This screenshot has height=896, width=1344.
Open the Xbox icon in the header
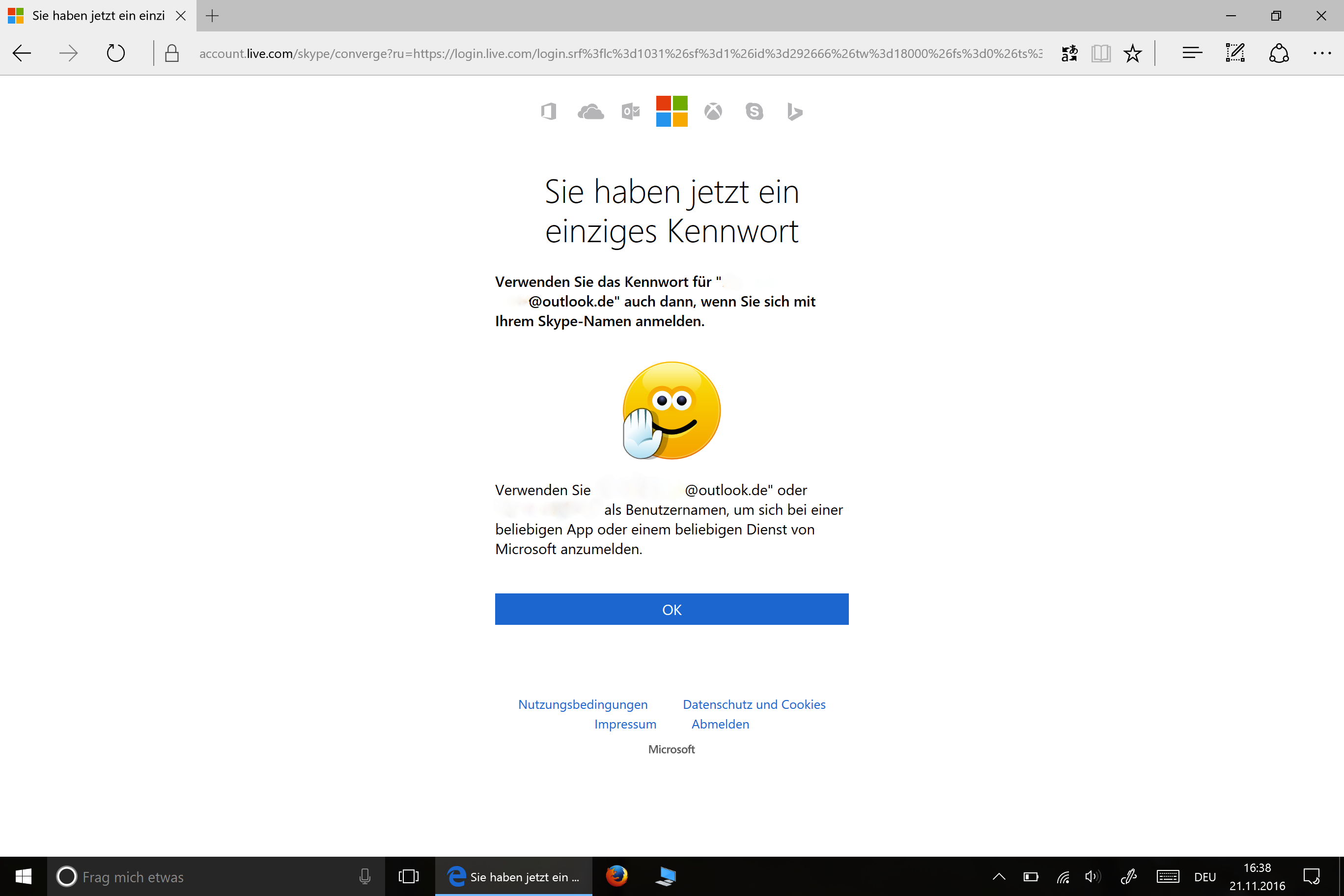(713, 112)
